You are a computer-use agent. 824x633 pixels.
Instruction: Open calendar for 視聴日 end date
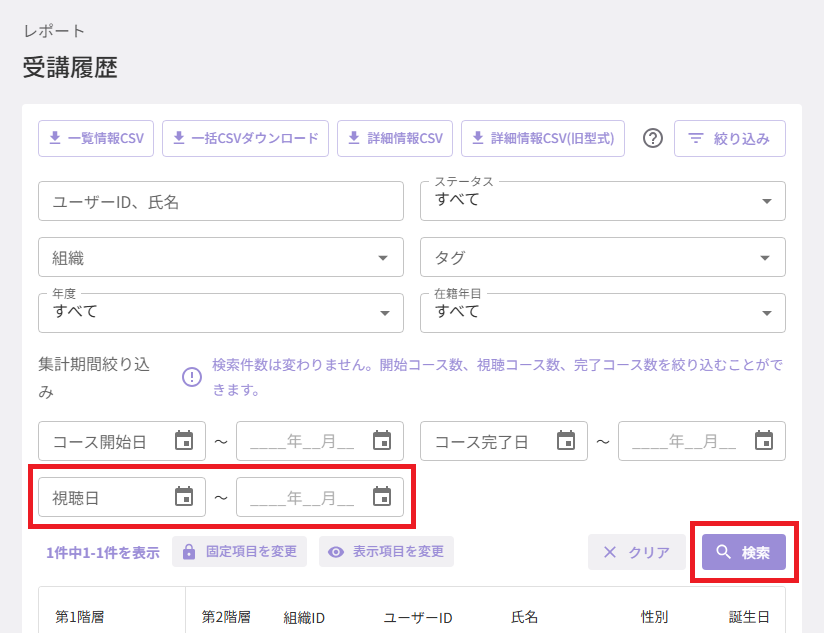[x=382, y=496]
